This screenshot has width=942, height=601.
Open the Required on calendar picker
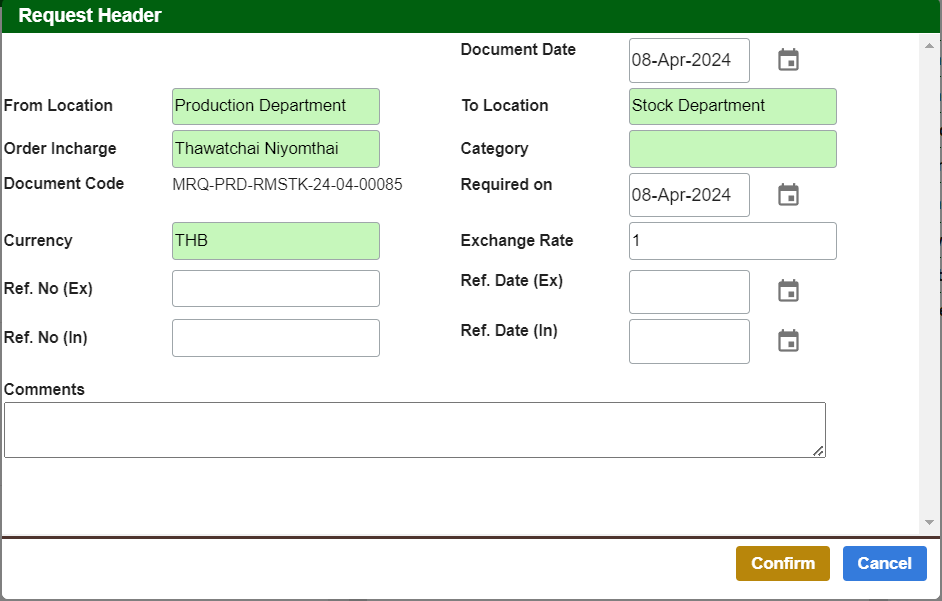click(788, 195)
